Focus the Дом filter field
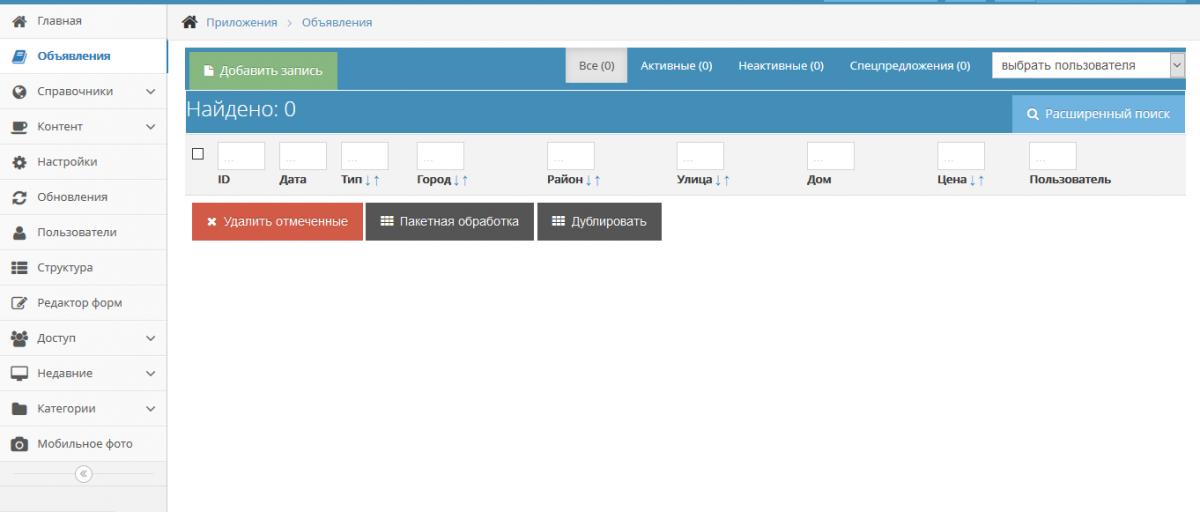The width and height of the screenshot is (1200, 512). pos(831,156)
